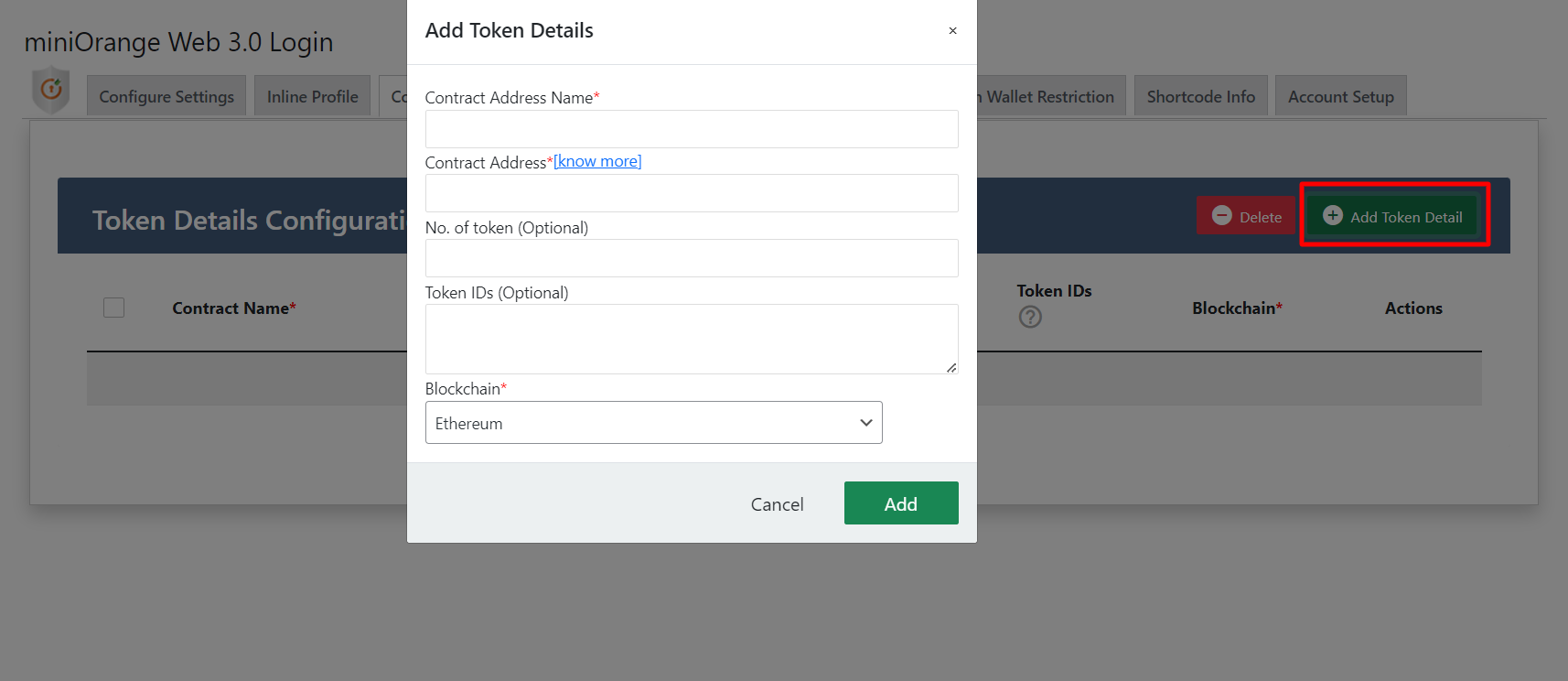Click the Blockchain column header

[1237, 308]
